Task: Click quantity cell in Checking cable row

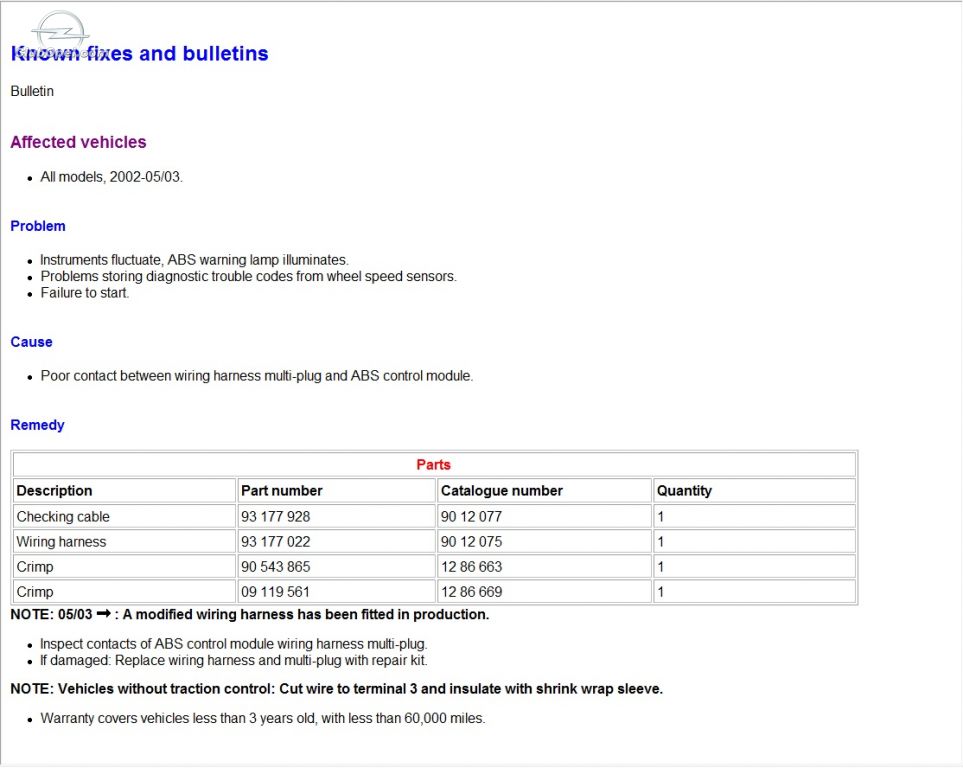Action: pos(755,517)
